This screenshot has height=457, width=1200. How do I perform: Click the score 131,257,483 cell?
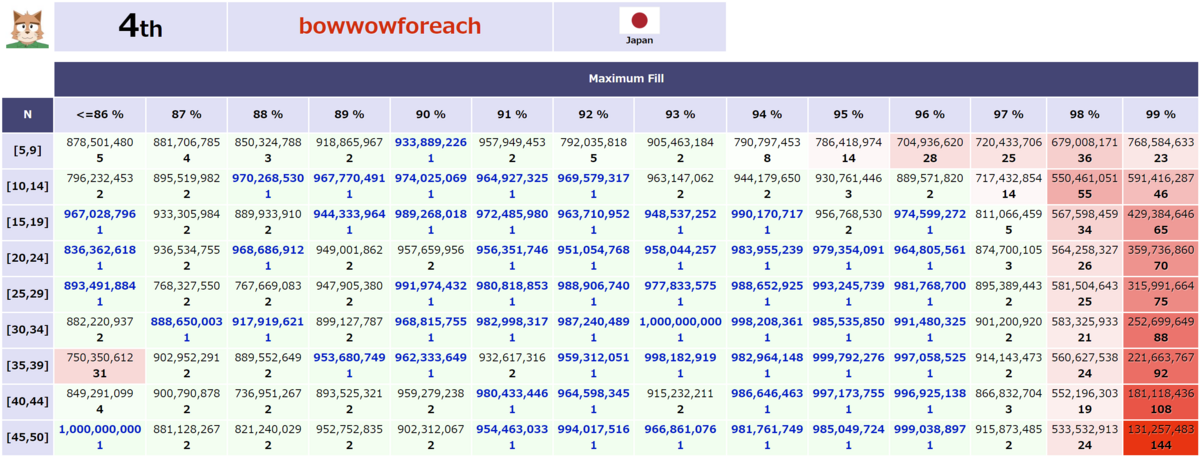(x=1160, y=438)
